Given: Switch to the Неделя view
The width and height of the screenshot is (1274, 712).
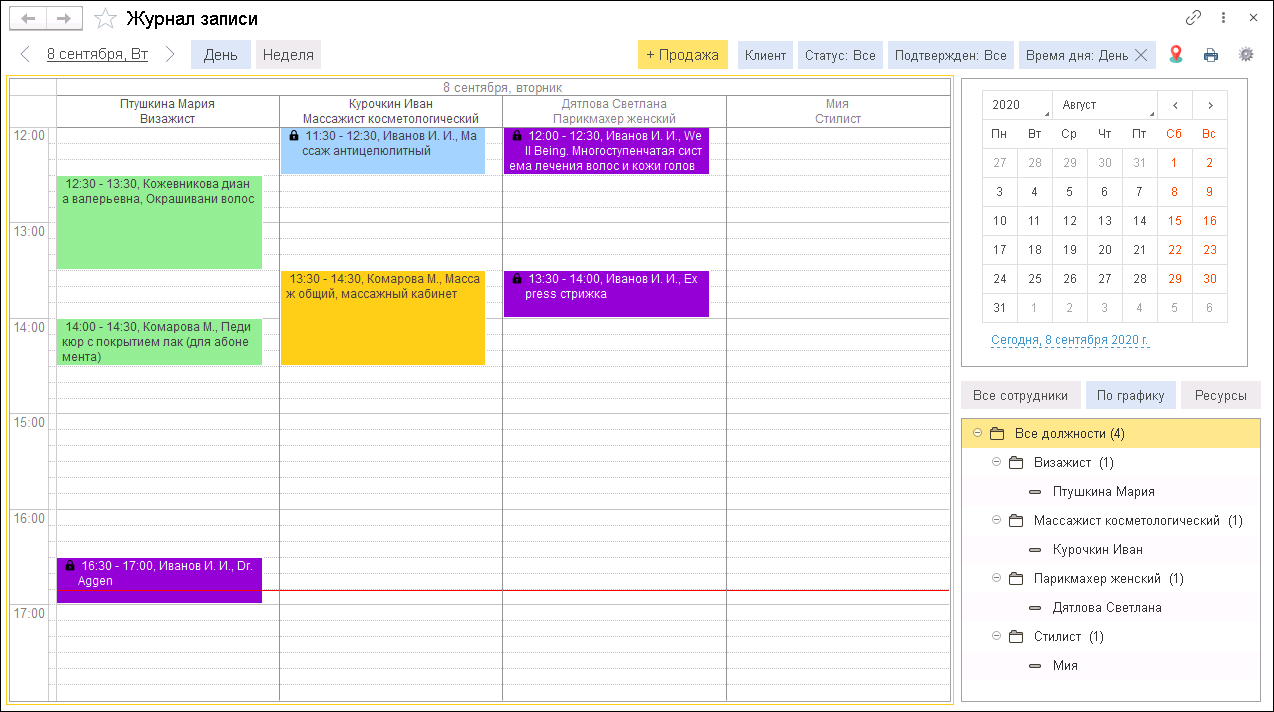Looking at the screenshot, I should [x=288, y=55].
